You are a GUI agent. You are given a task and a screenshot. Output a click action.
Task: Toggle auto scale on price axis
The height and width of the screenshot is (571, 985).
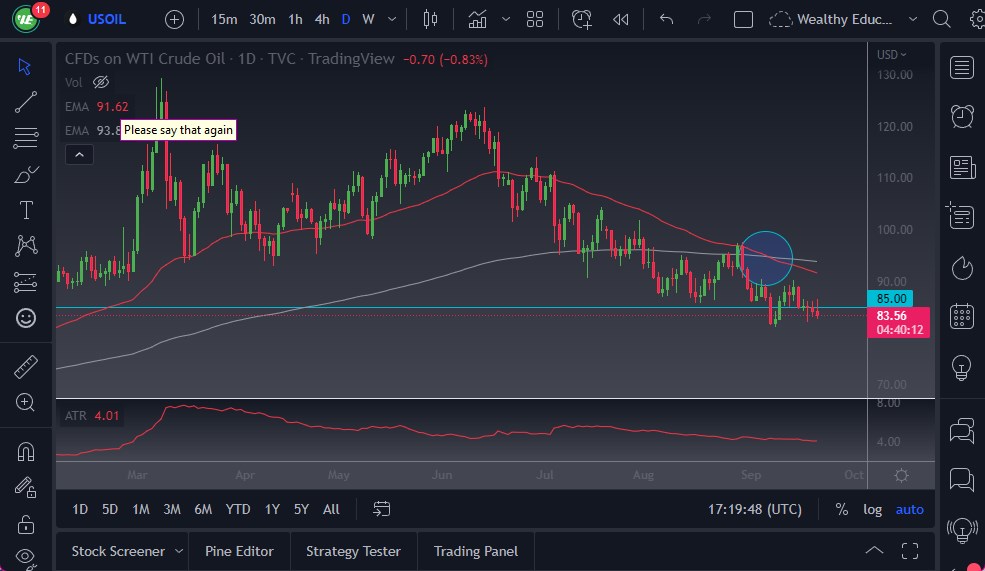[910, 509]
